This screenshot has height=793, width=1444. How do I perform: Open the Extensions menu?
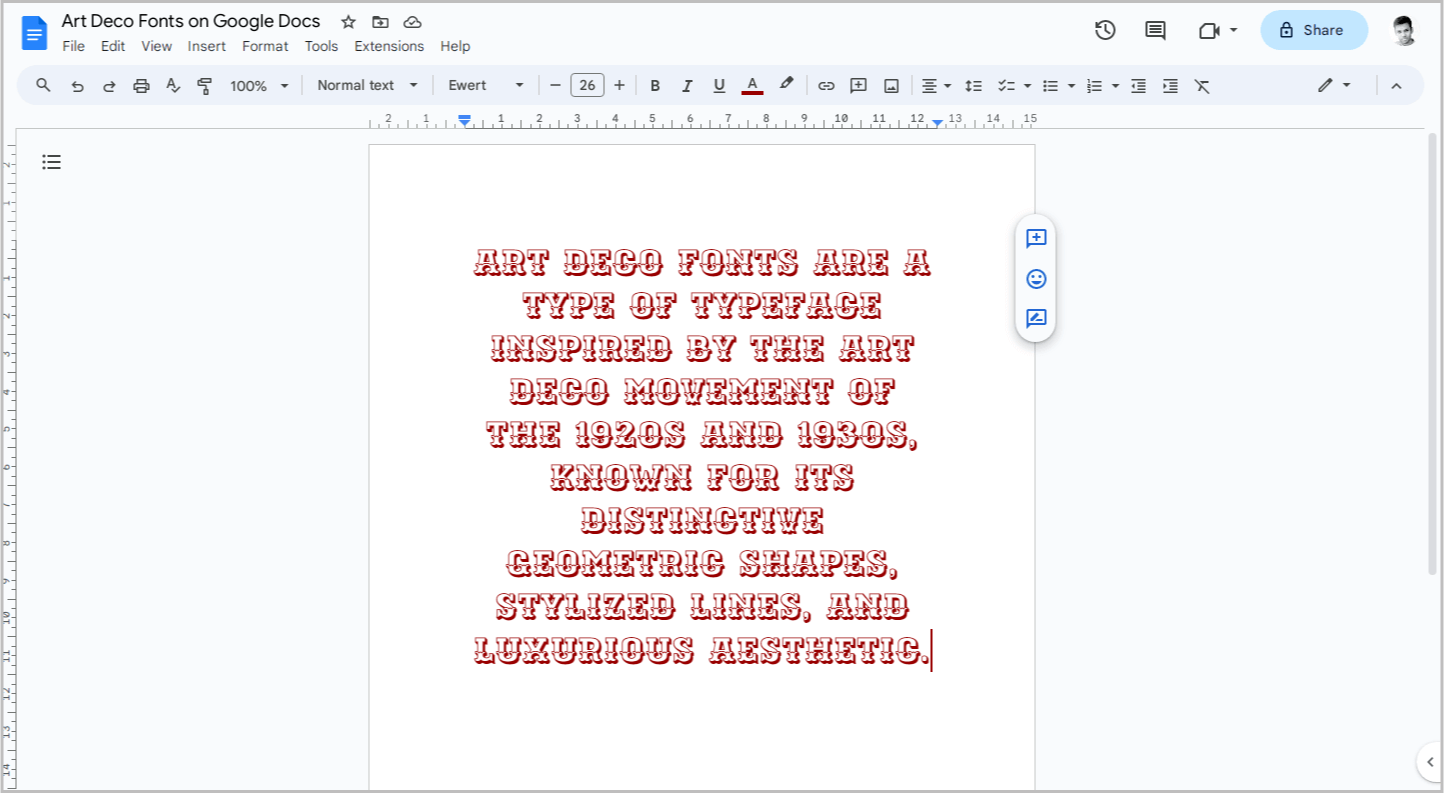tap(389, 46)
